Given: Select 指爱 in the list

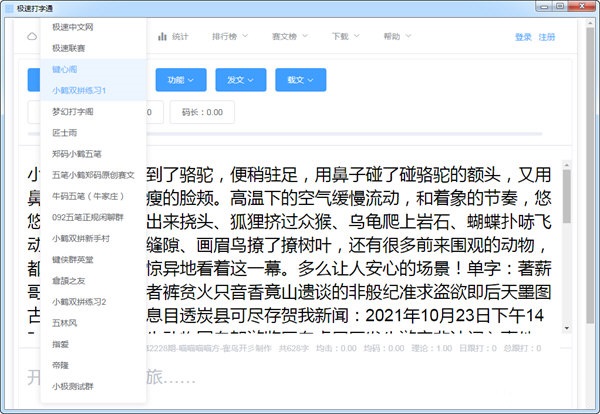Looking at the screenshot, I should point(93,344).
